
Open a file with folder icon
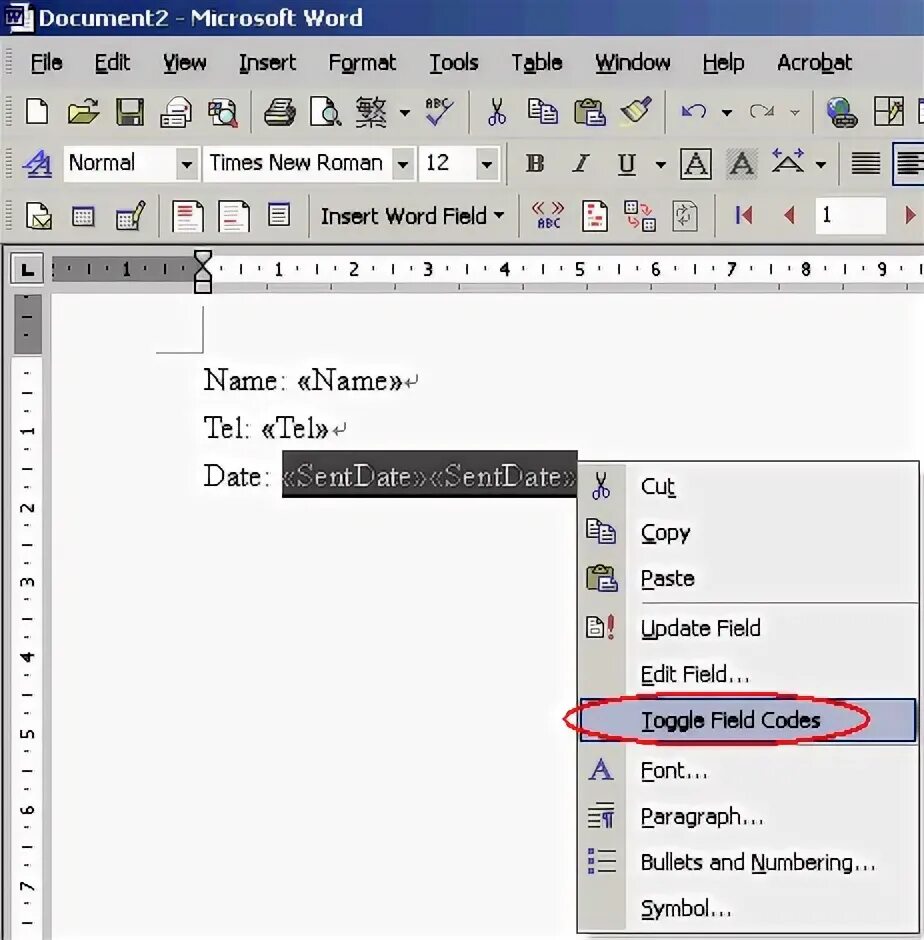(83, 112)
